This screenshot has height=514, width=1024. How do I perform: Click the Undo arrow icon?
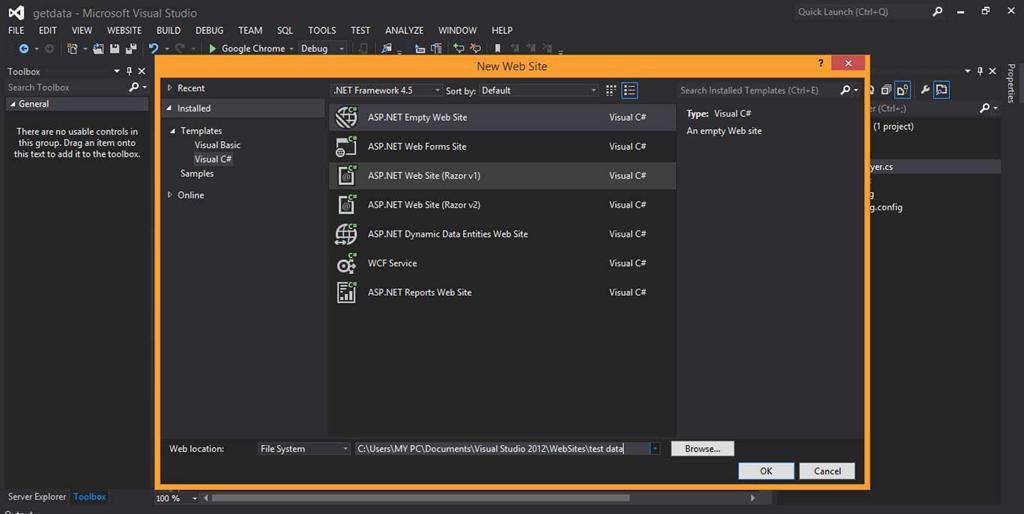153,48
